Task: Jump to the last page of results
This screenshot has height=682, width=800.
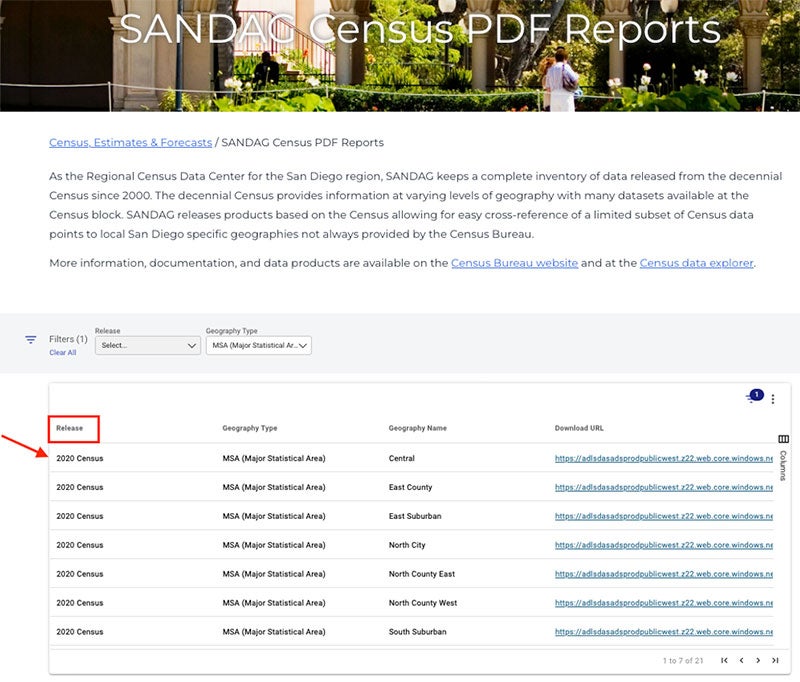Action: pos(775,661)
